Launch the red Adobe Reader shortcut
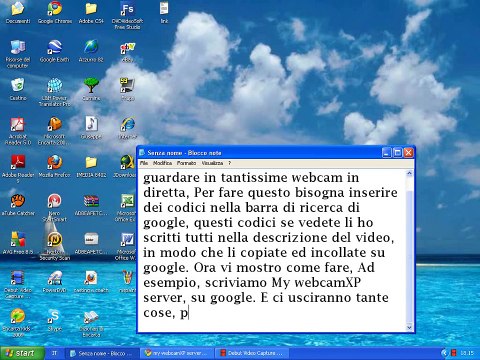480x360 pixels. [18, 162]
